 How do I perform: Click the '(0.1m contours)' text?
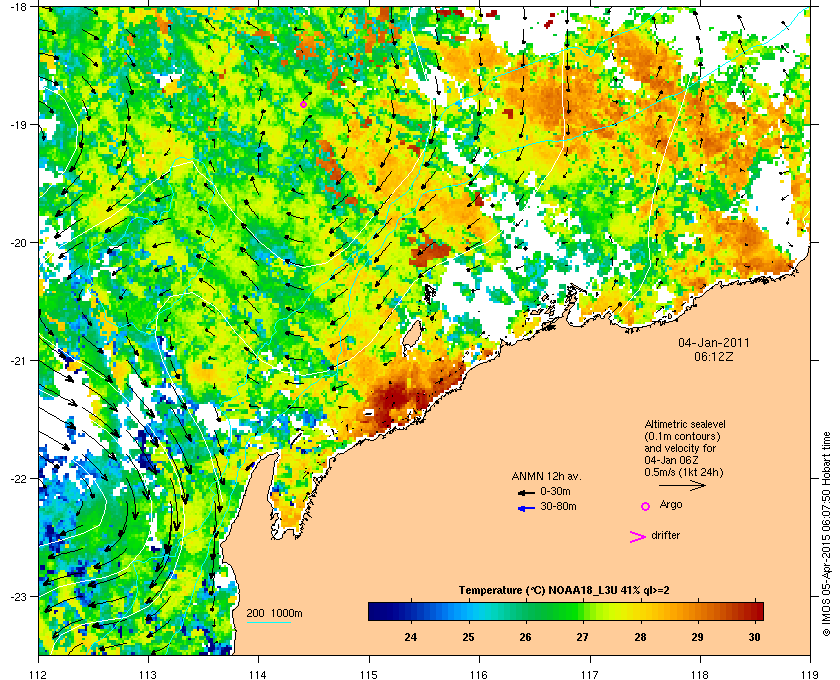(682, 436)
